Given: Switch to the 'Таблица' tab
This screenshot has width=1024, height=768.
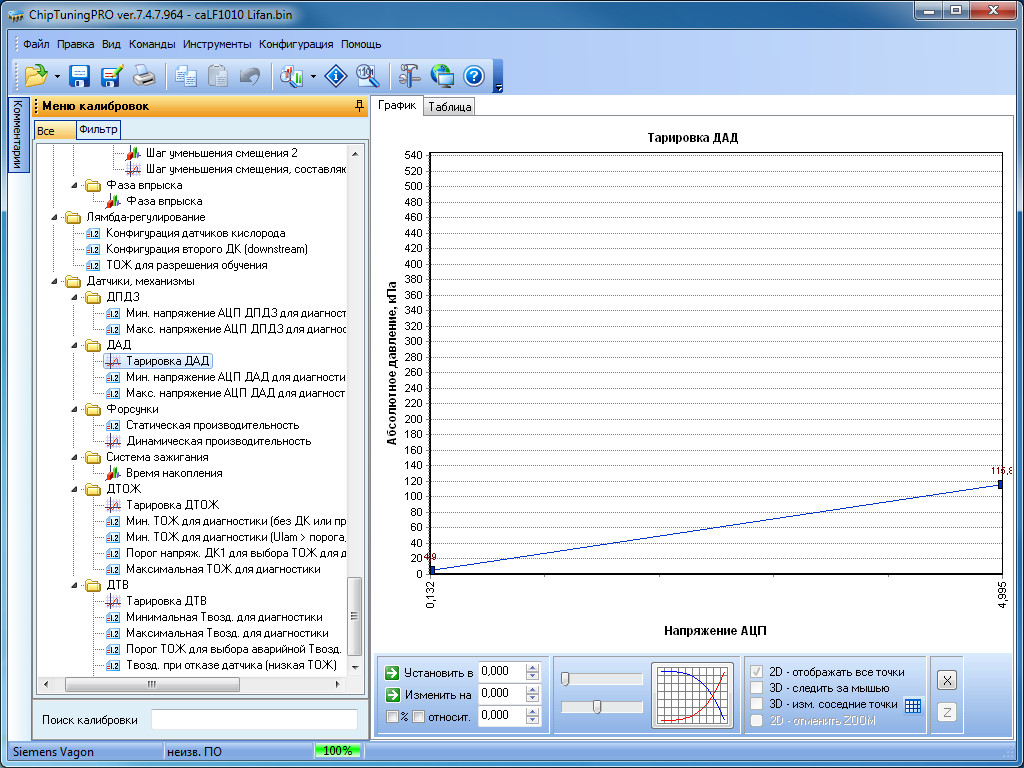Looking at the screenshot, I should 449,107.
